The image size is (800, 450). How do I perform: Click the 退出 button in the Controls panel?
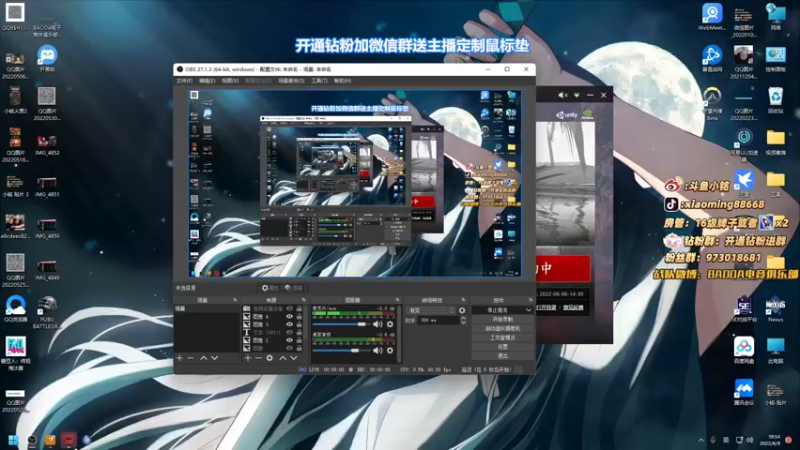pyautogui.click(x=503, y=356)
